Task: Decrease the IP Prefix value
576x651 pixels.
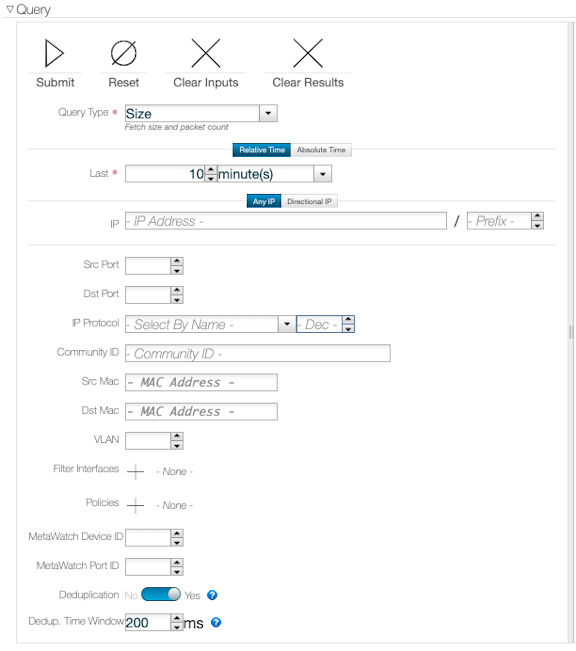Action: (537, 225)
